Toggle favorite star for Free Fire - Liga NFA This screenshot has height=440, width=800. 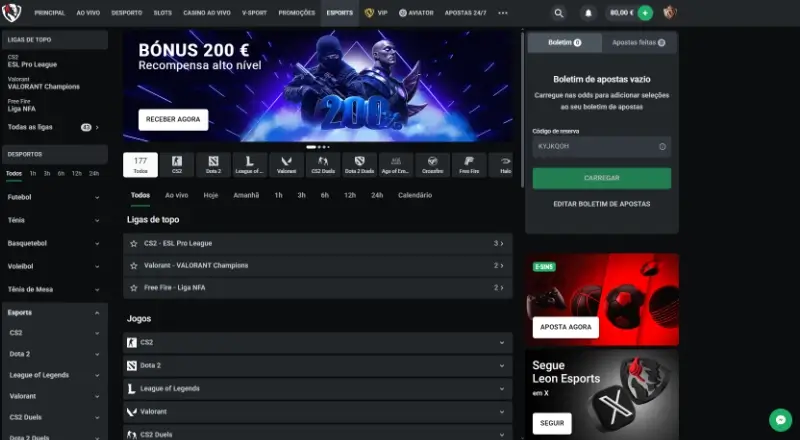[x=133, y=287]
